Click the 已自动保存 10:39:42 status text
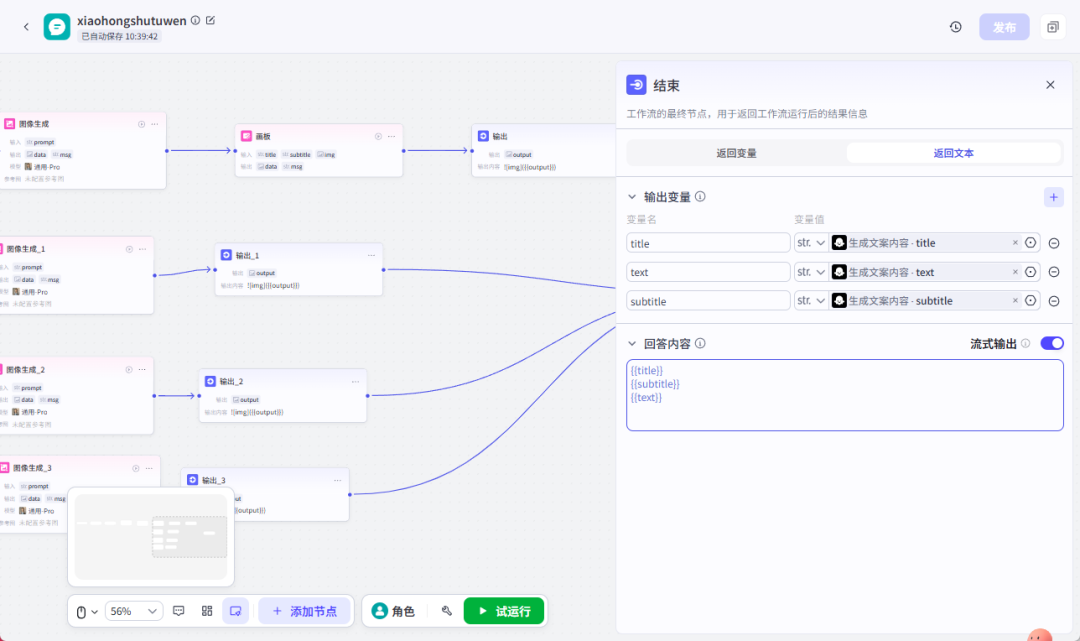The height and width of the screenshot is (641, 1080). [119, 36]
